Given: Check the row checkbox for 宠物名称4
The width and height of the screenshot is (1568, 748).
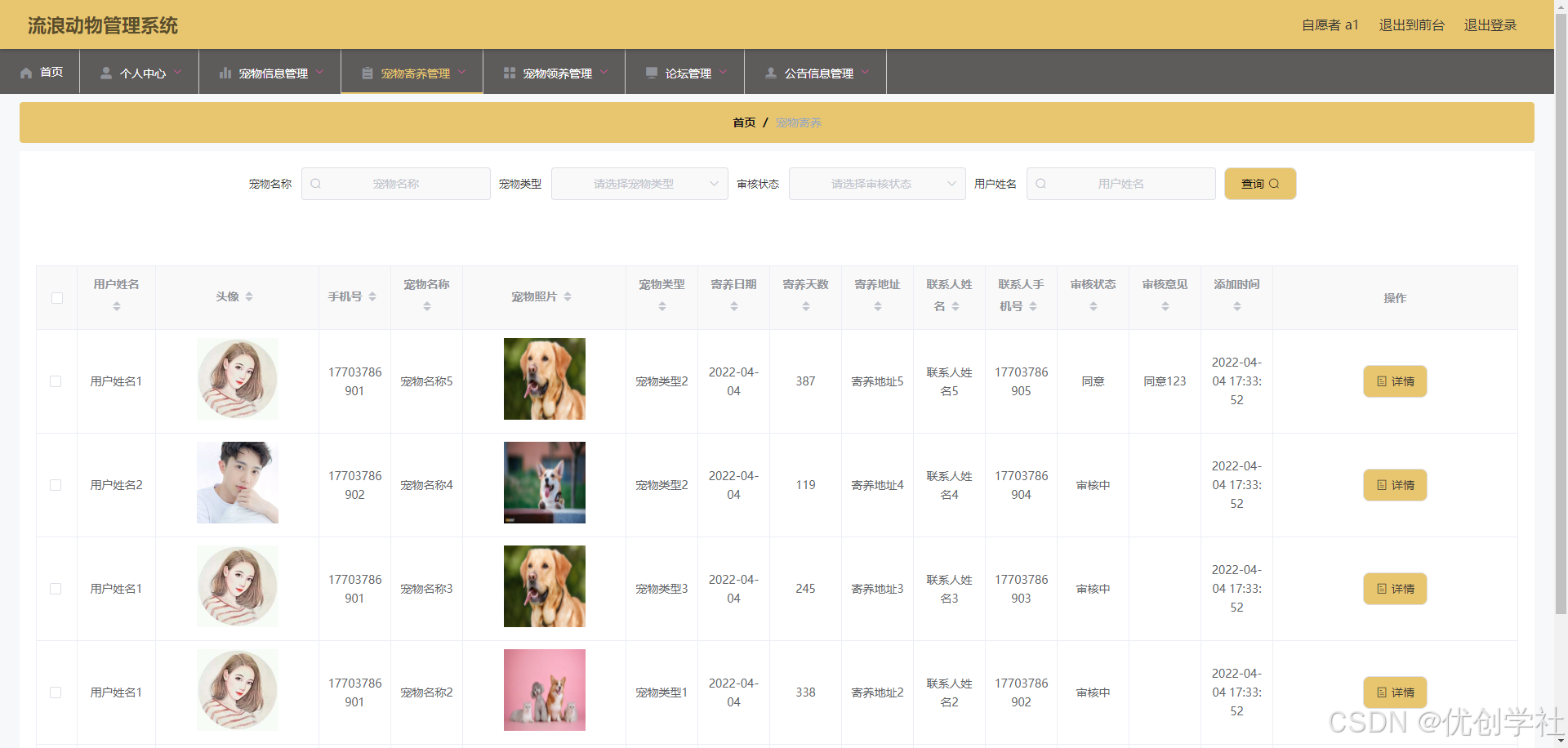Looking at the screenshot, I should point(56,485).
